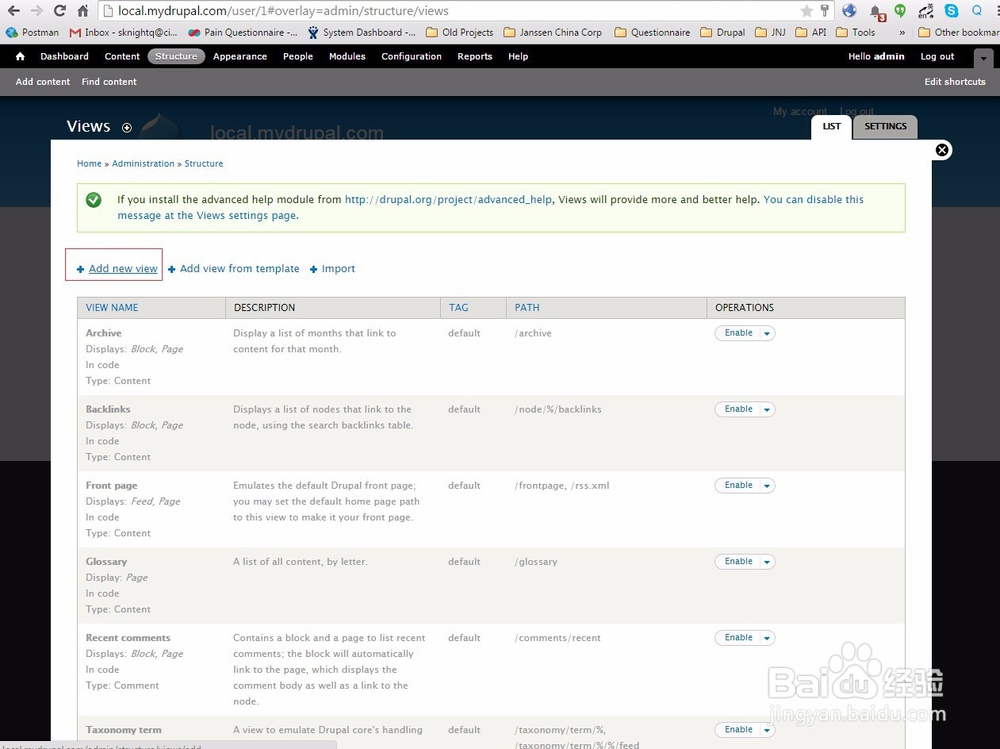The height and width of the screenshot is (749, 1000).
Task: Open the Reports admin menu item
Action: click(x=474, y=56)
